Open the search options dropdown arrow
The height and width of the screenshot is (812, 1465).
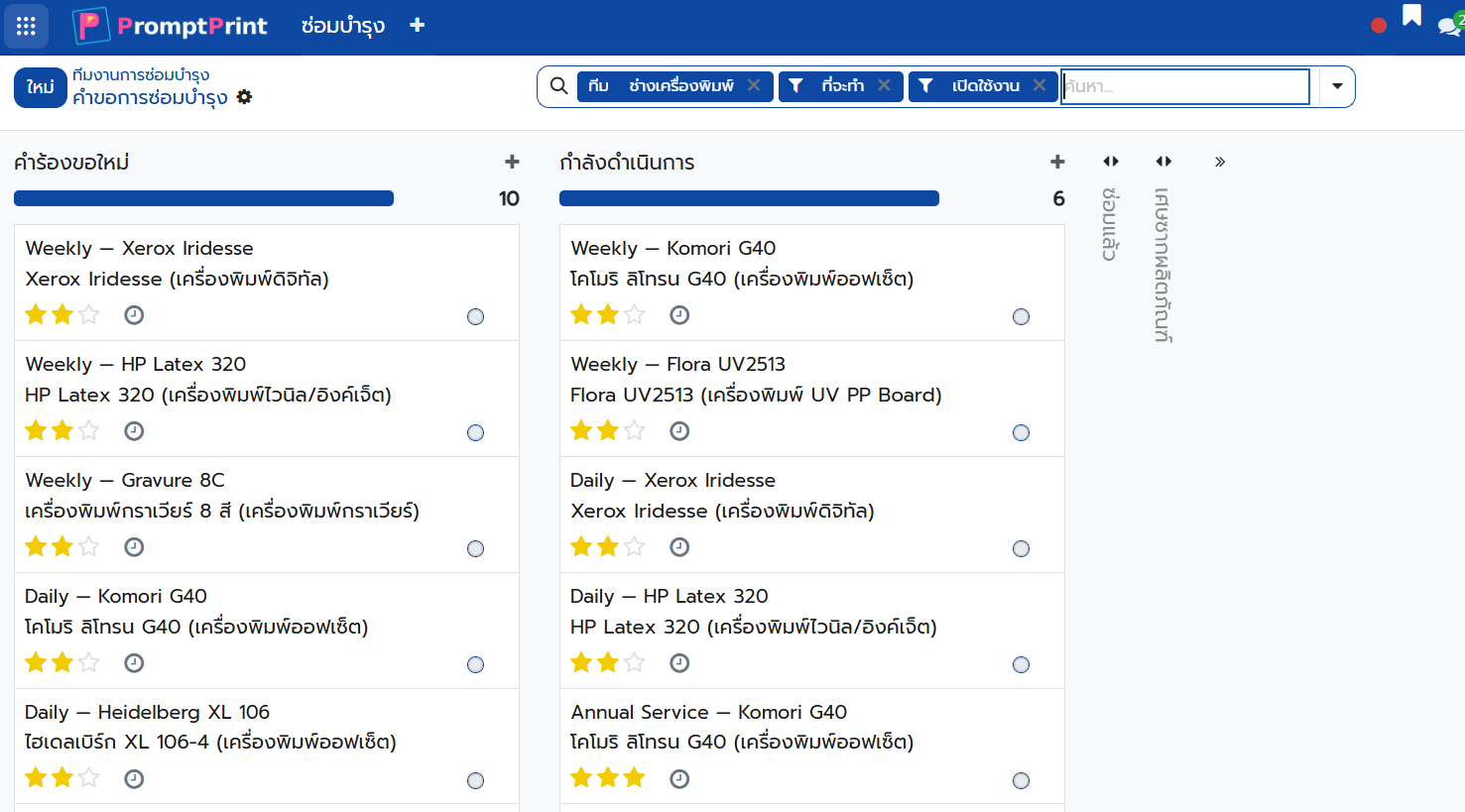pos(1337,86)
